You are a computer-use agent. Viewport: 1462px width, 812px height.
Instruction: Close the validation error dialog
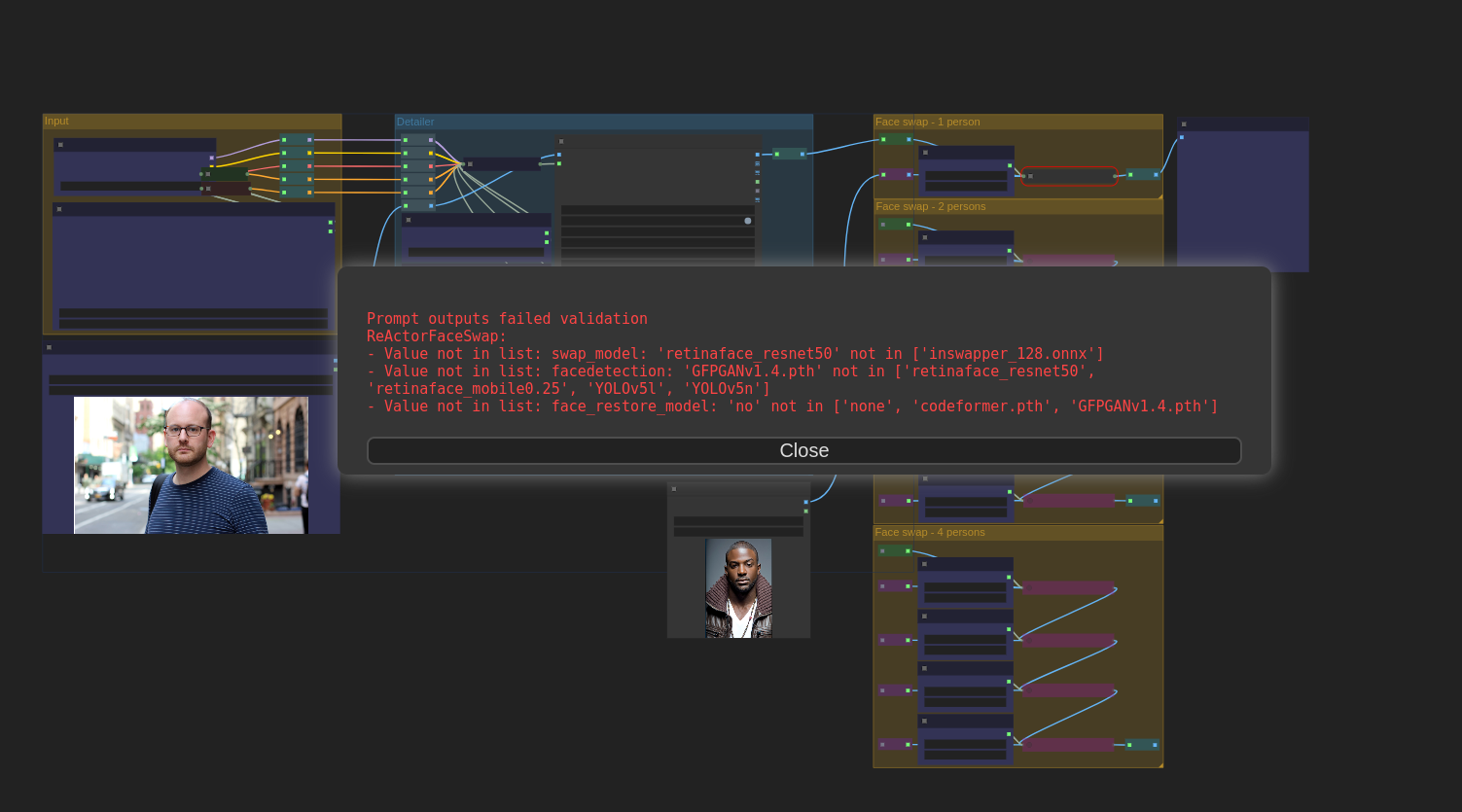803,450
